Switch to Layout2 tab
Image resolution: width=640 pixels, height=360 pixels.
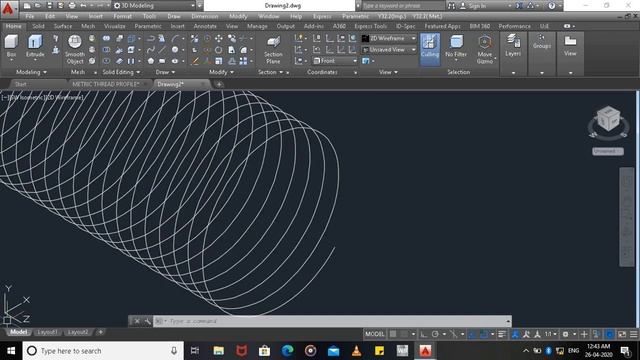click(x=78, y=332)
